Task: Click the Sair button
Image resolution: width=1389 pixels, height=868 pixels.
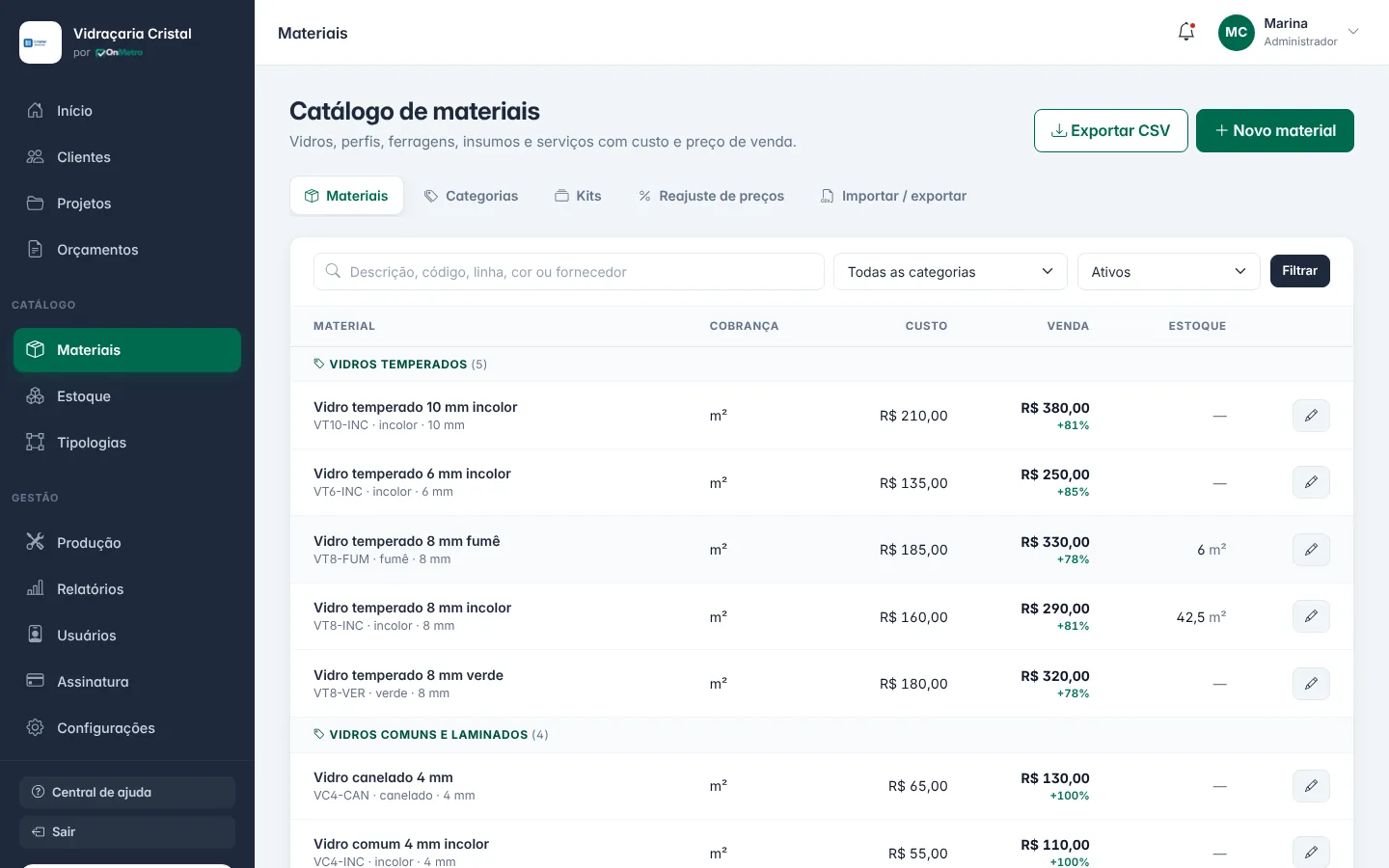Action: coord(127,831)
